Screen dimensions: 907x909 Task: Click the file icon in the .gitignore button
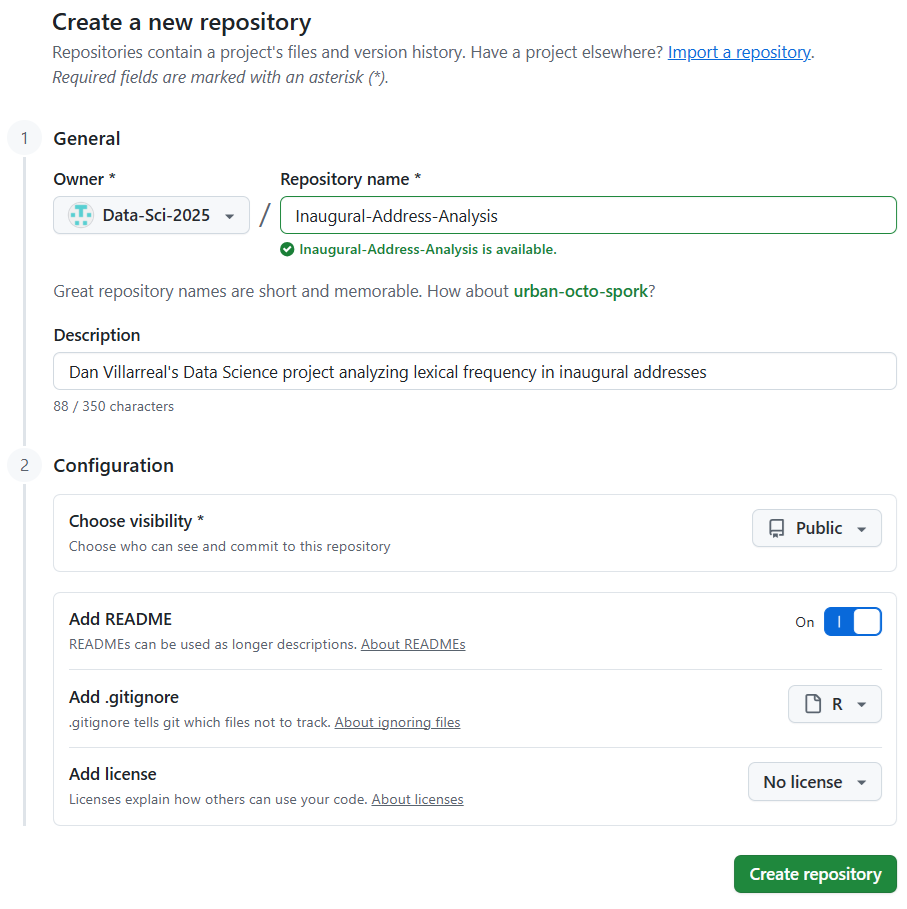[813, 704]
